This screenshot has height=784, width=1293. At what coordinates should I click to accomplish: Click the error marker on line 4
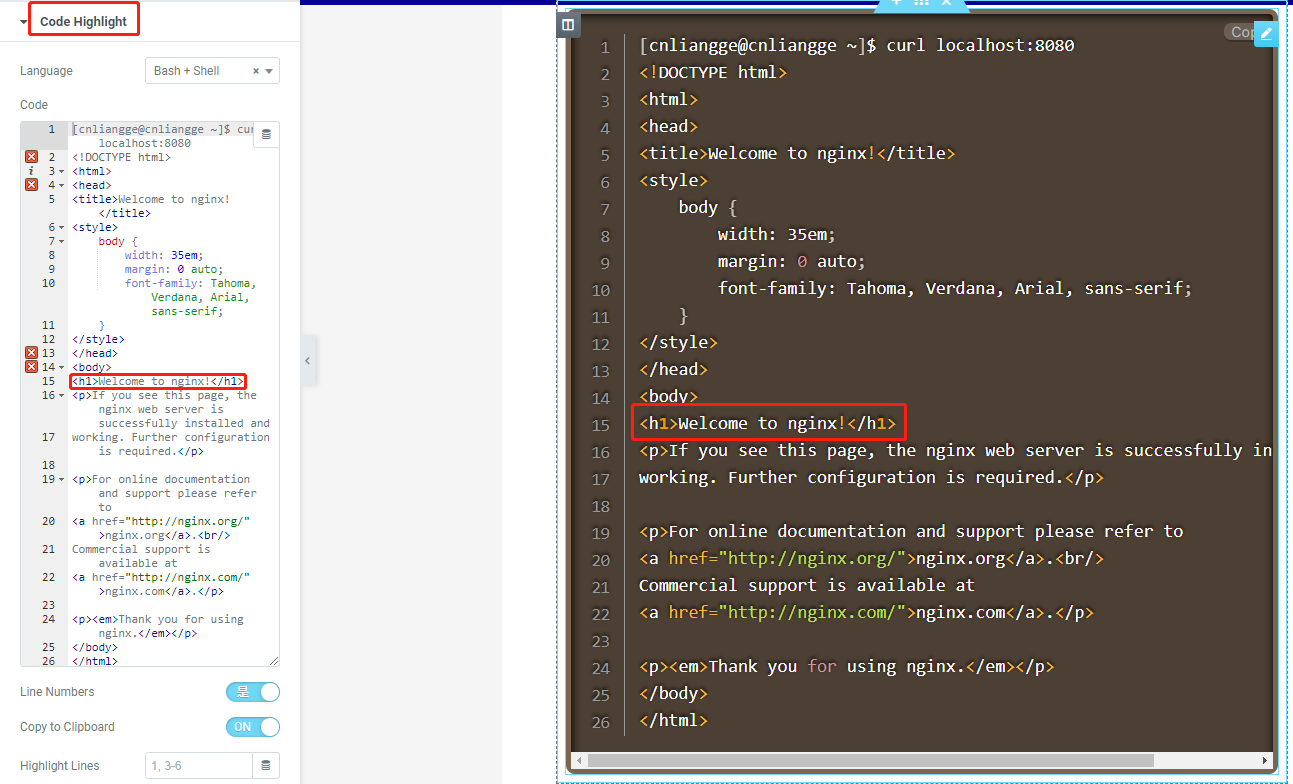click(x=31, y=185)
